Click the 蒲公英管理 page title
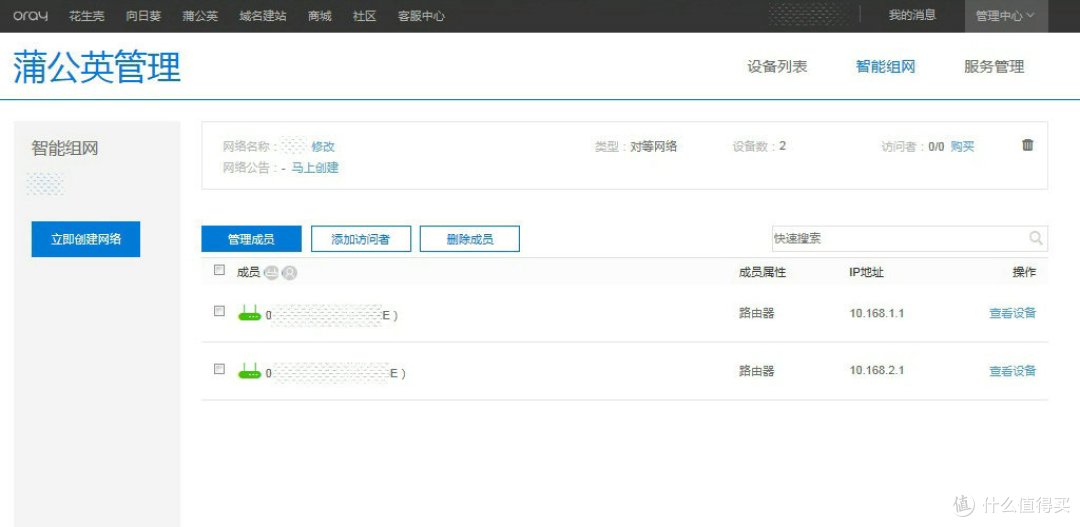This screenshot has width=1080, height=527. (97, 67)
